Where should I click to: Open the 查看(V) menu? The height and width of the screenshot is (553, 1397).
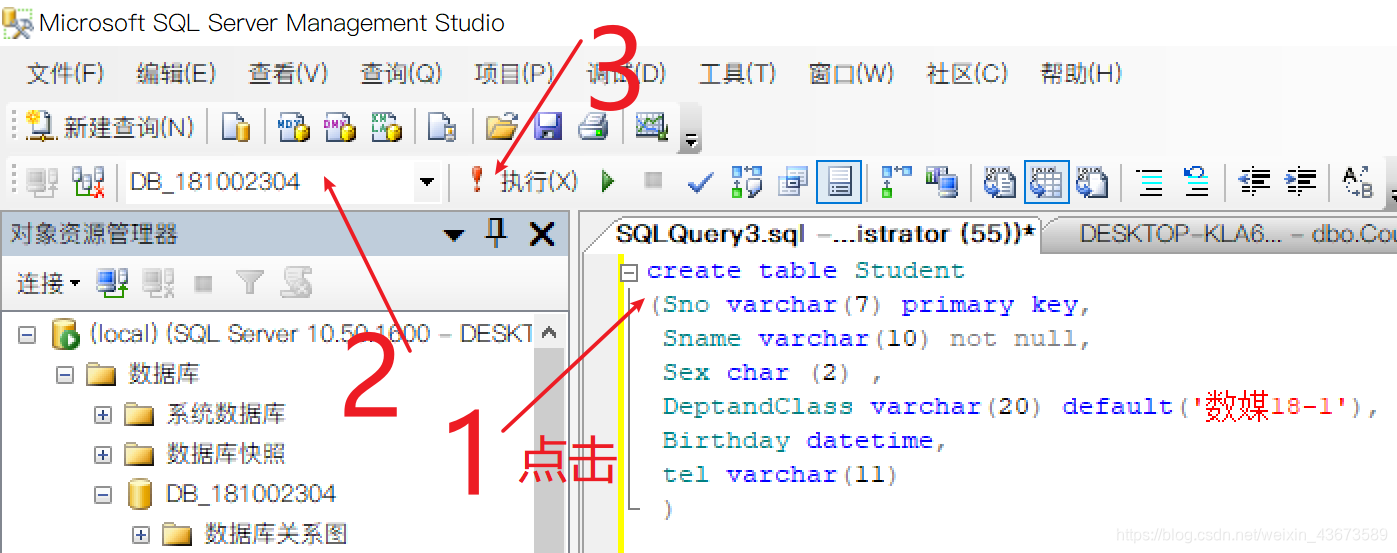(288, 73)
